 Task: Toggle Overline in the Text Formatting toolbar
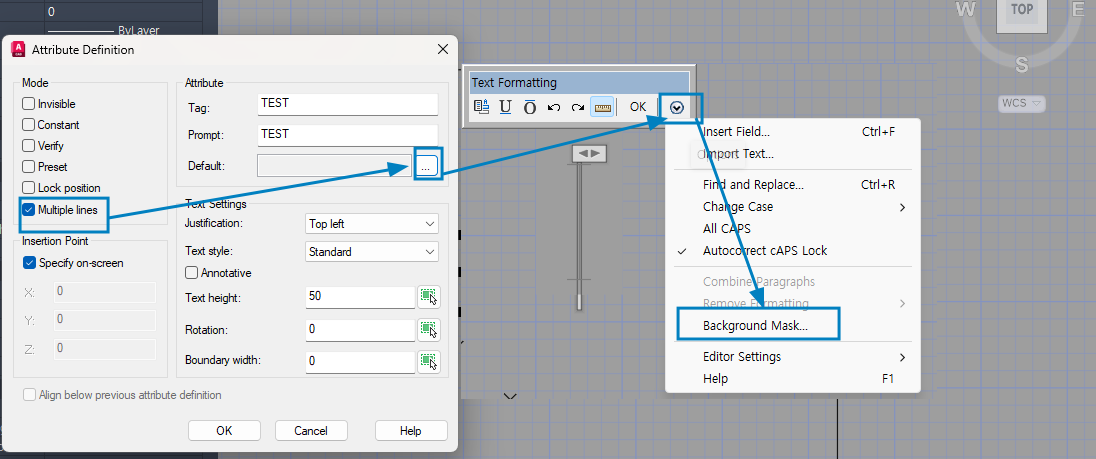(x=530, y=108)
